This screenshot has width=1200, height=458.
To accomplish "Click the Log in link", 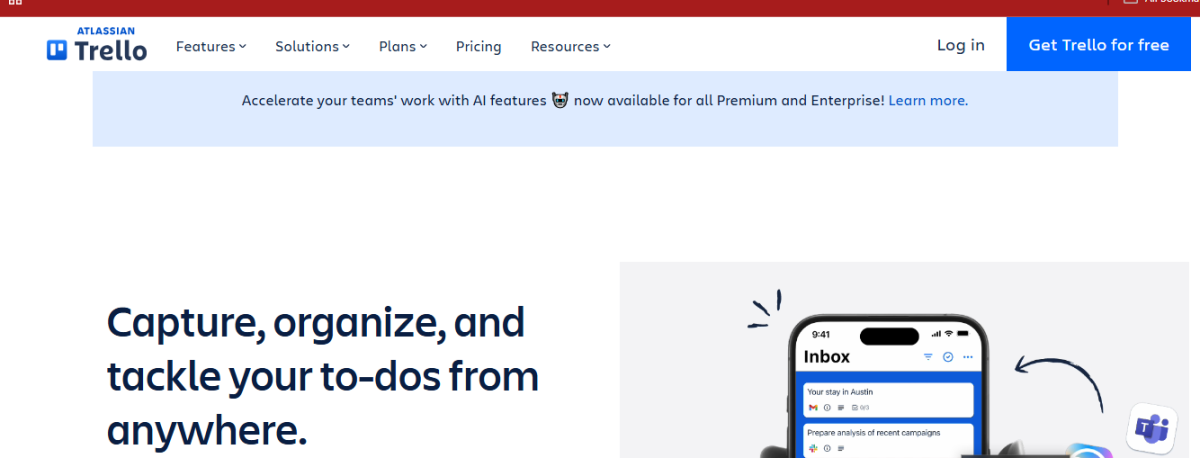I will 961,45.
